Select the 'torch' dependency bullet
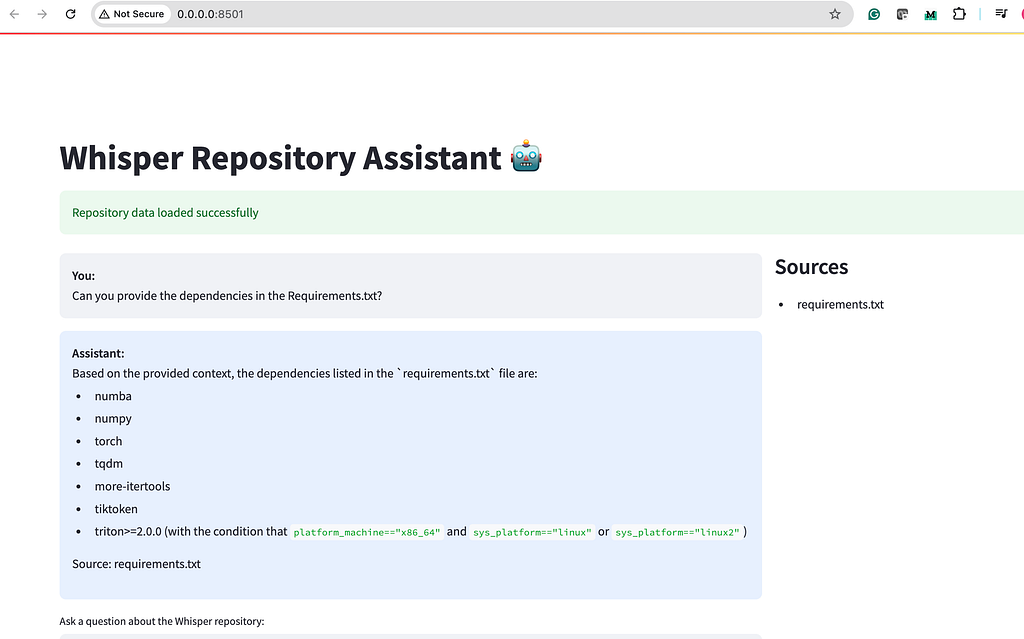This screenshot has width=1024, height=639. 108,441
